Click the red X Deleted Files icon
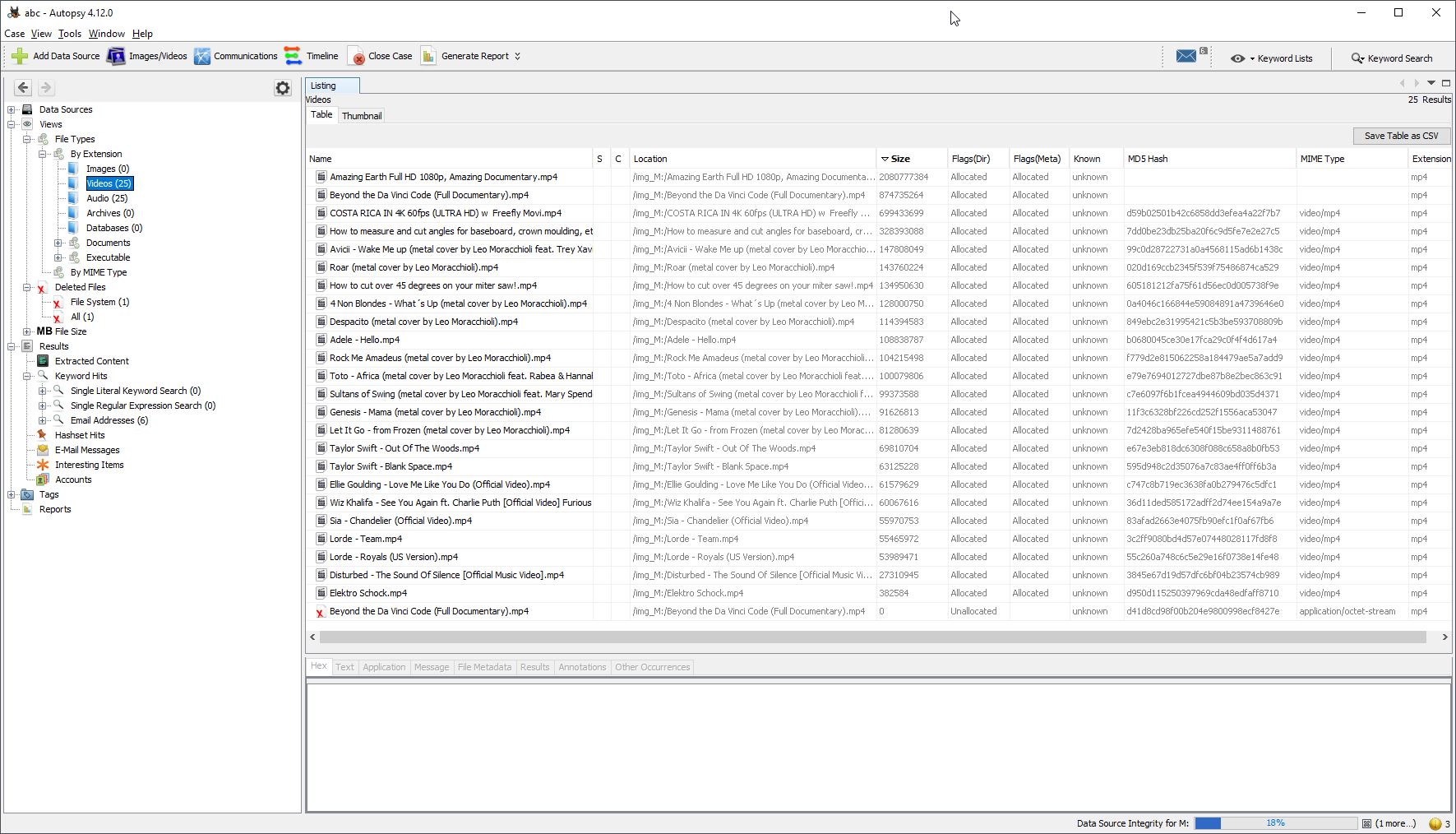Viewport: 1456px width, 834px height. pyautogui.click(x=42, y=288)
